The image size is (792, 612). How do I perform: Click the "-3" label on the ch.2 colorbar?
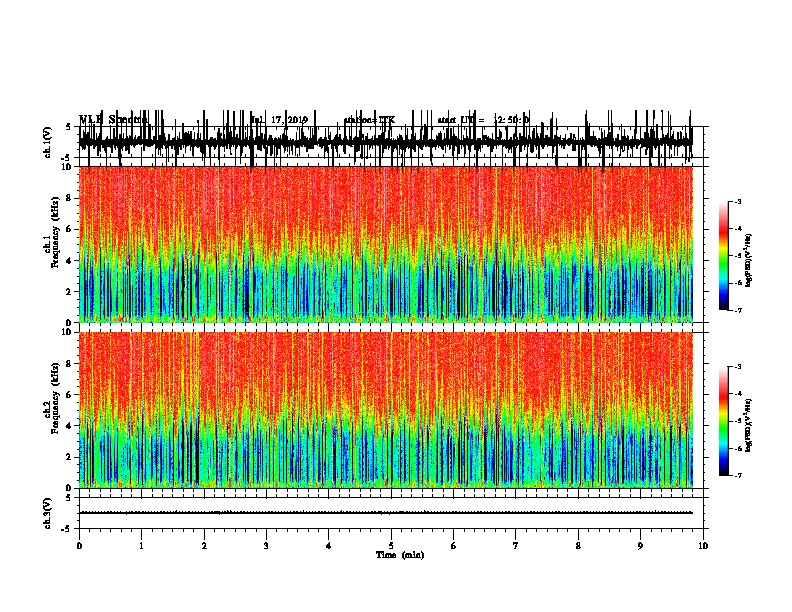738,367
